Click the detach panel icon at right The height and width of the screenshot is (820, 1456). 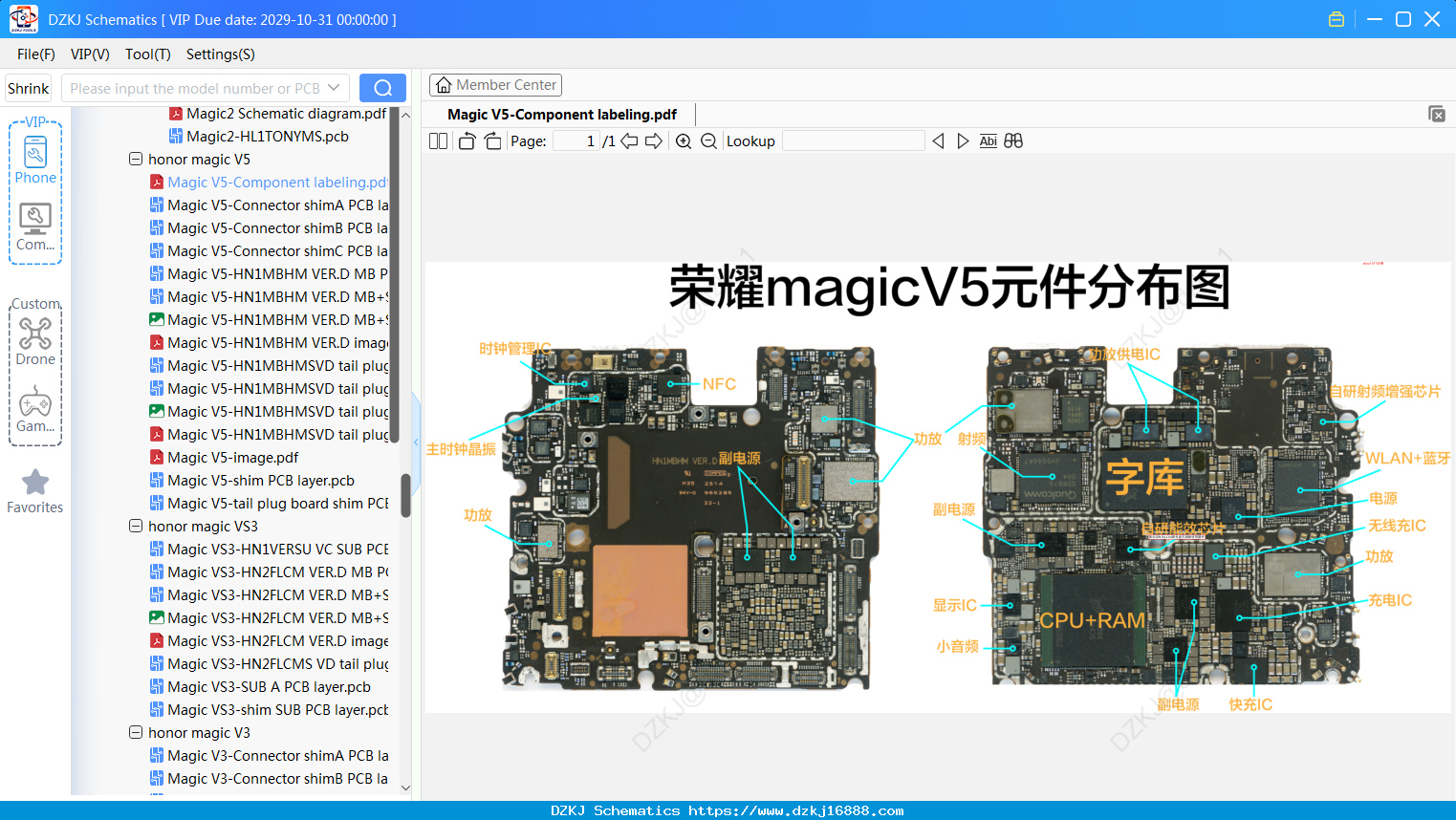click(x=1437, y=114)
